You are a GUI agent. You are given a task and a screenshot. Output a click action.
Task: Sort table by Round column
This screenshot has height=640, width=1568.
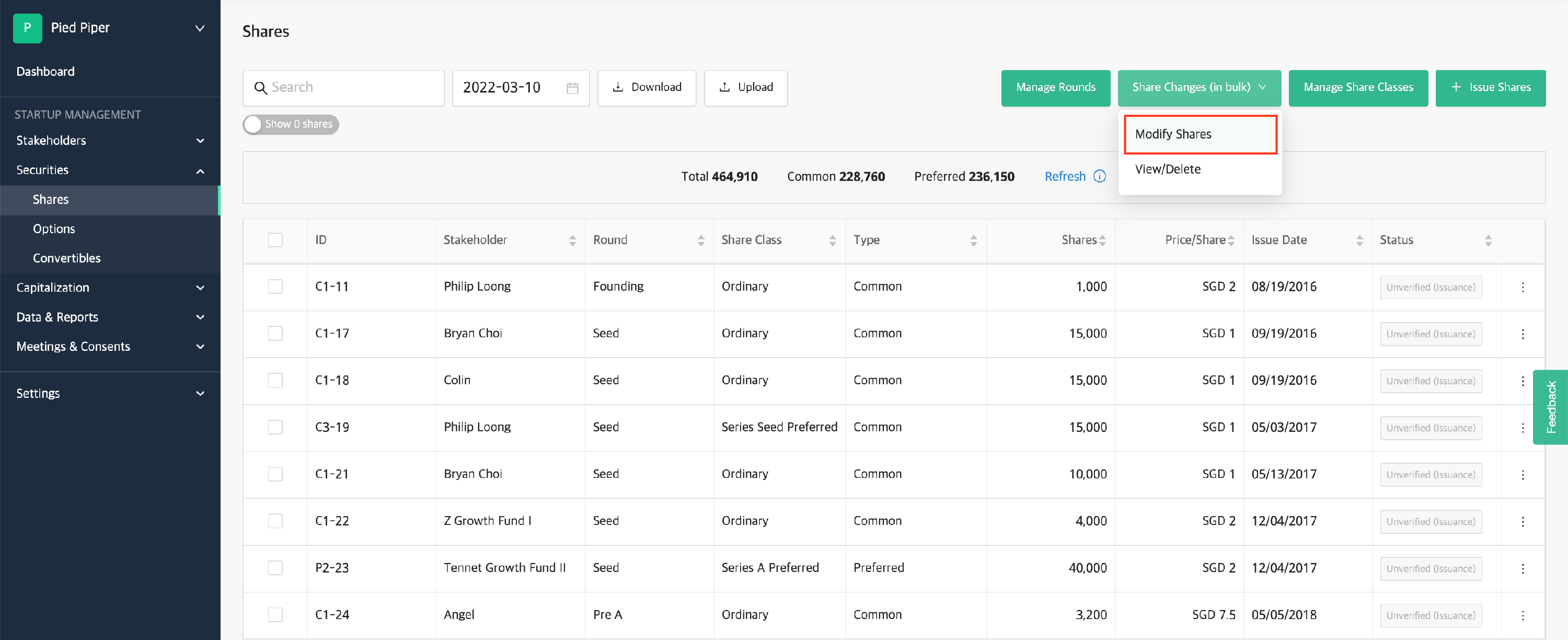[700, 241]
